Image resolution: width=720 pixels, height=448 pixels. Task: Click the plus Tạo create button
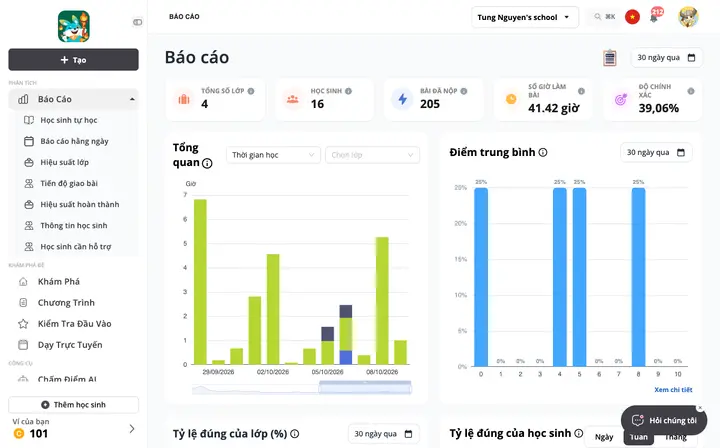coord(73,60)
